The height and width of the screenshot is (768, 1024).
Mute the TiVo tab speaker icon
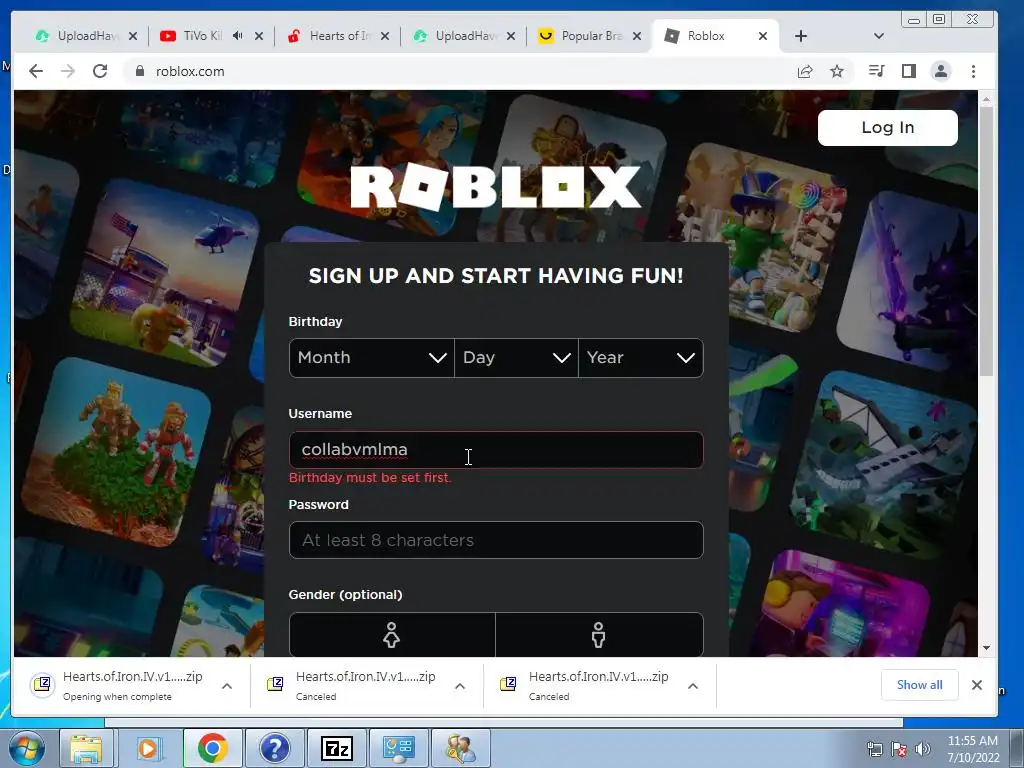238,36
